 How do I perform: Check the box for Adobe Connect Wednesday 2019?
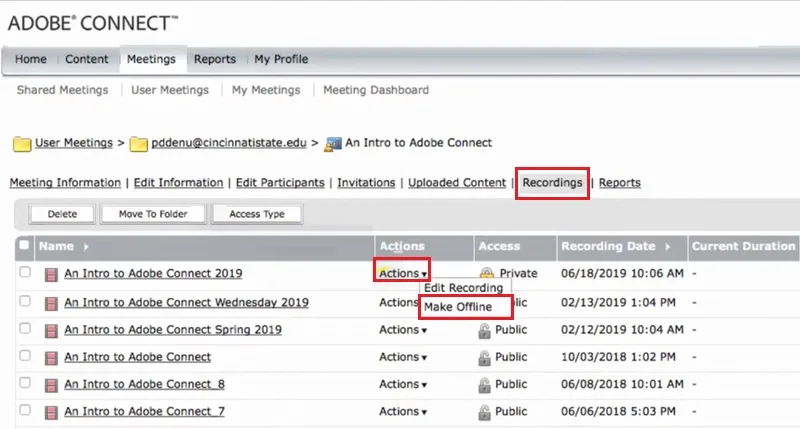click(x=24, y=301)
